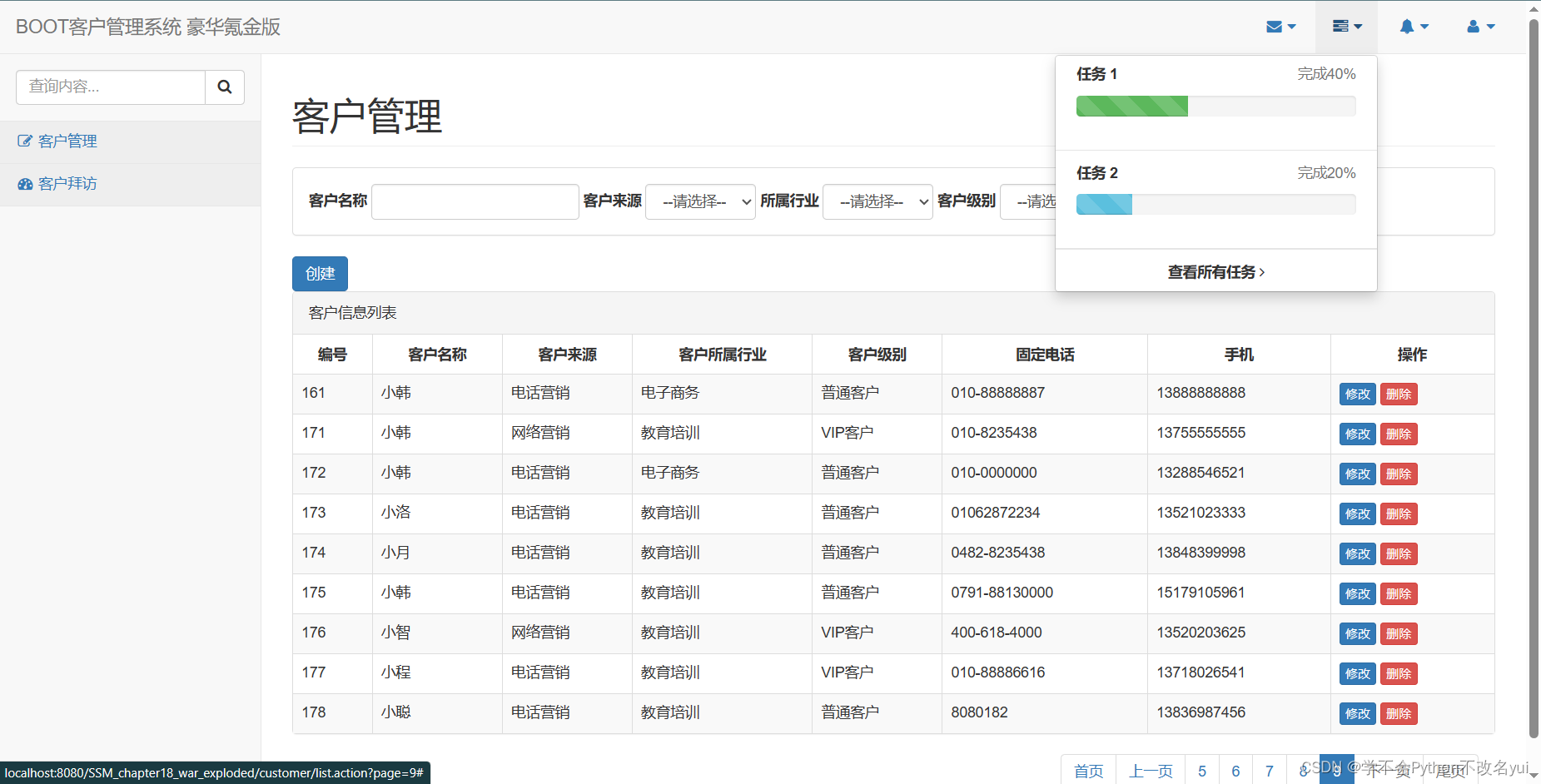This screenshot has width=1541, height=784.
Task: Open 查看所有任务 link
Action: coord(1215,272)
